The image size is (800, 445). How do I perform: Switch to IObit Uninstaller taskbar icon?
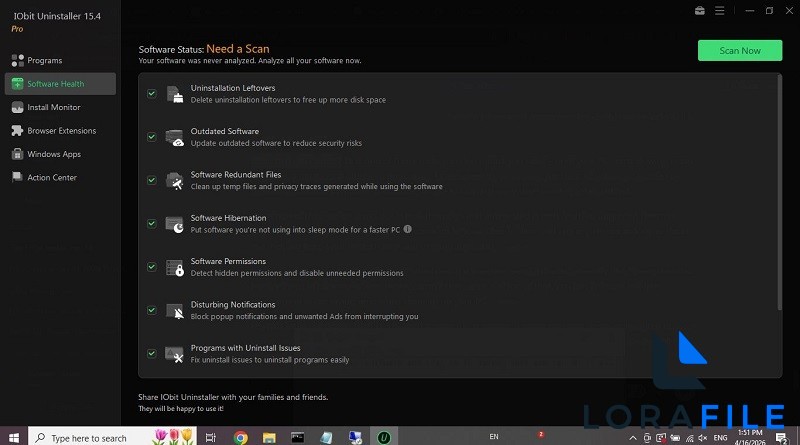tap(384, 437)
